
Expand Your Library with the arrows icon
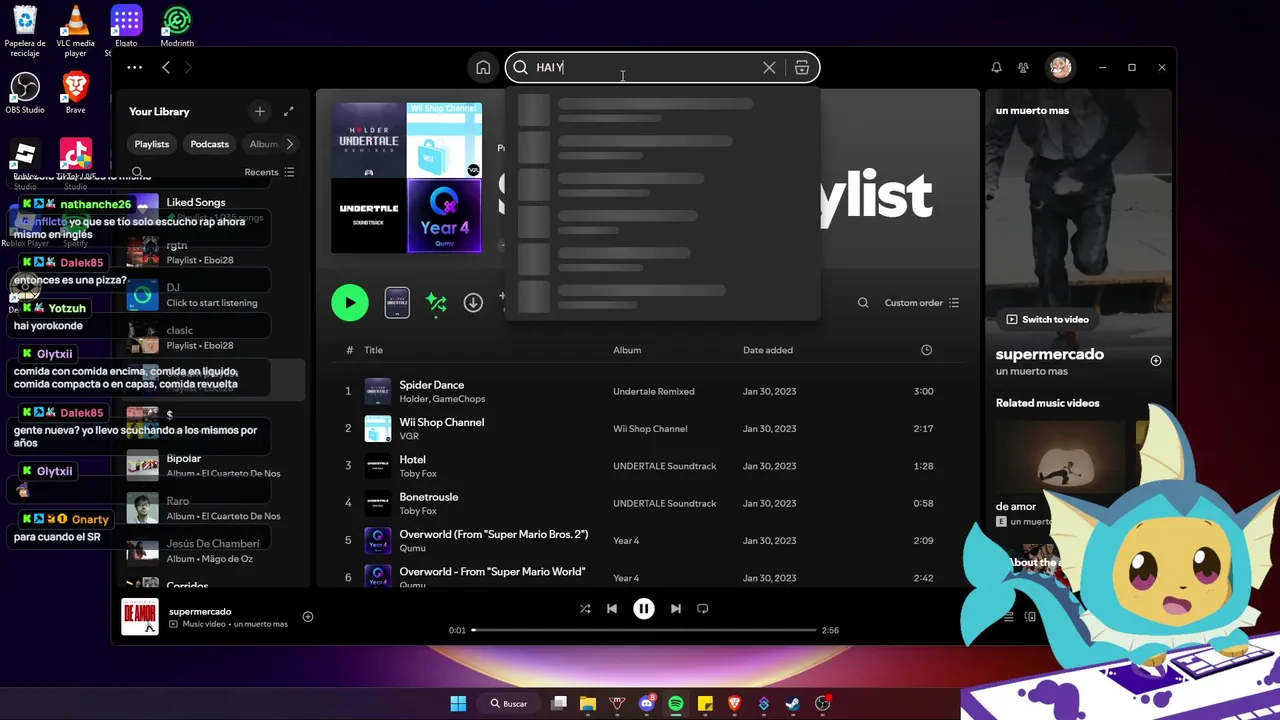289,111
